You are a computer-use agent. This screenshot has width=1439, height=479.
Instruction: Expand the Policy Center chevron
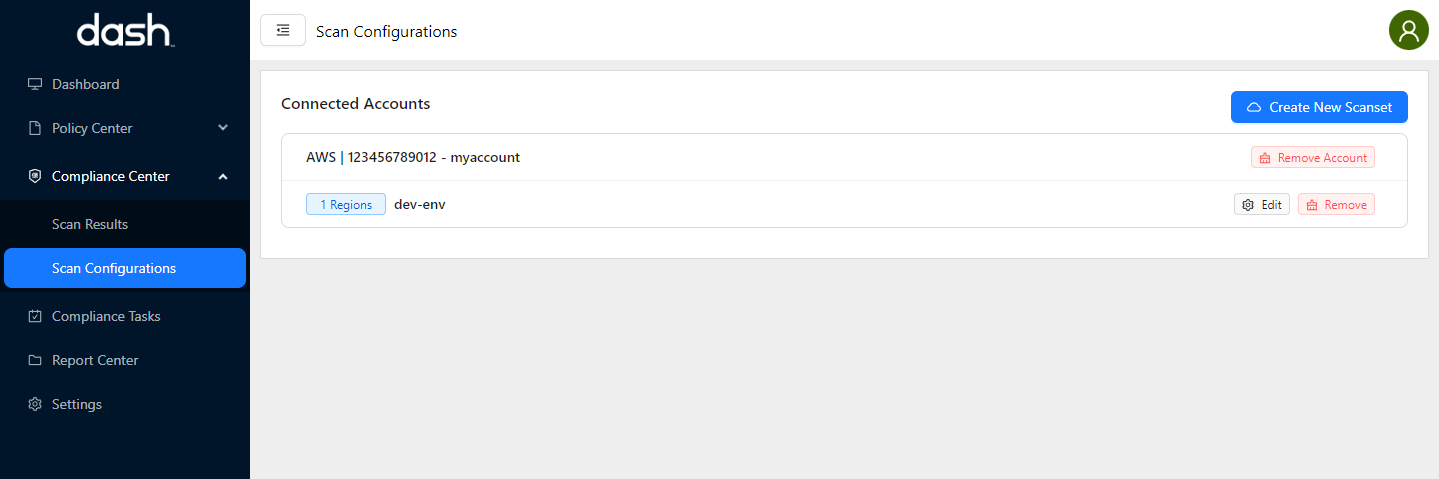pos(223,128)
